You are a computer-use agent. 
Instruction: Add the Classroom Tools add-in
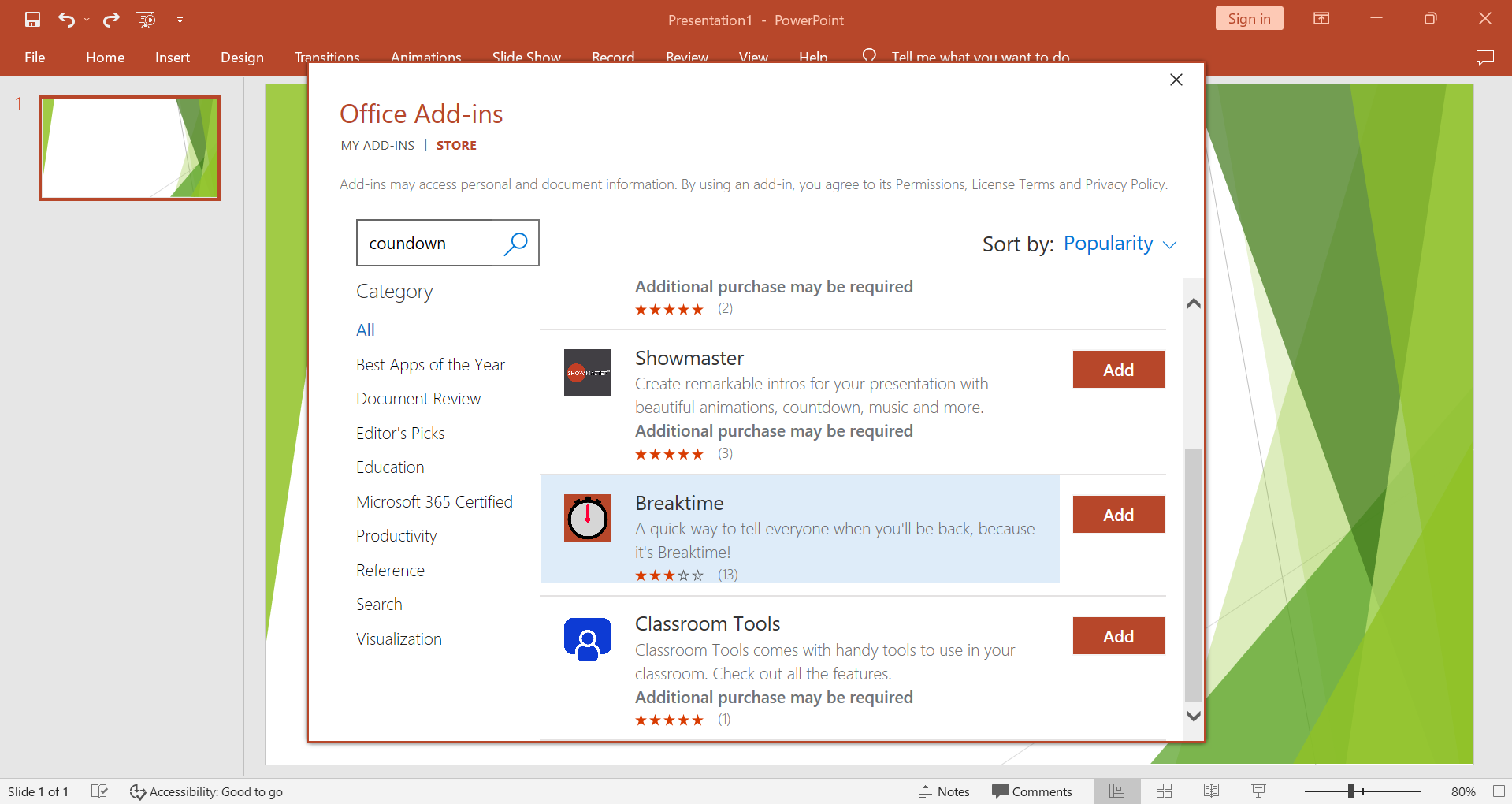[x=1118, y=636]
